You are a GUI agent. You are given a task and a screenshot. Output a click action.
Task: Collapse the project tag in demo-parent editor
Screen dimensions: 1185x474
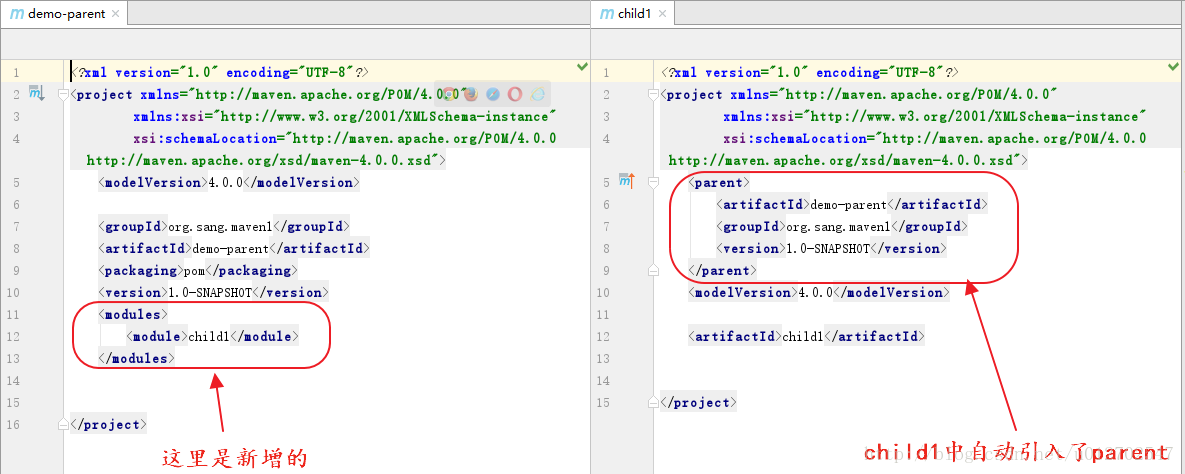click(64, 95)
